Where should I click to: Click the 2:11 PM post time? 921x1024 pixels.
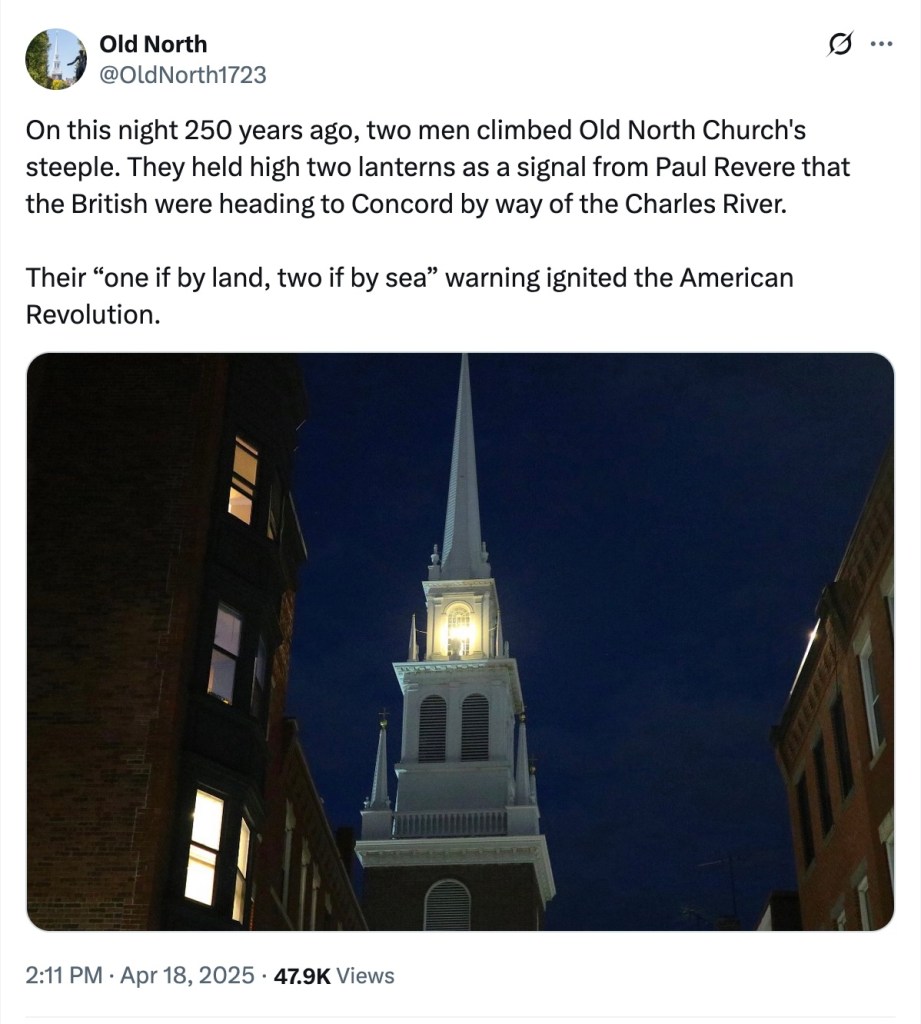pos(64,975)
